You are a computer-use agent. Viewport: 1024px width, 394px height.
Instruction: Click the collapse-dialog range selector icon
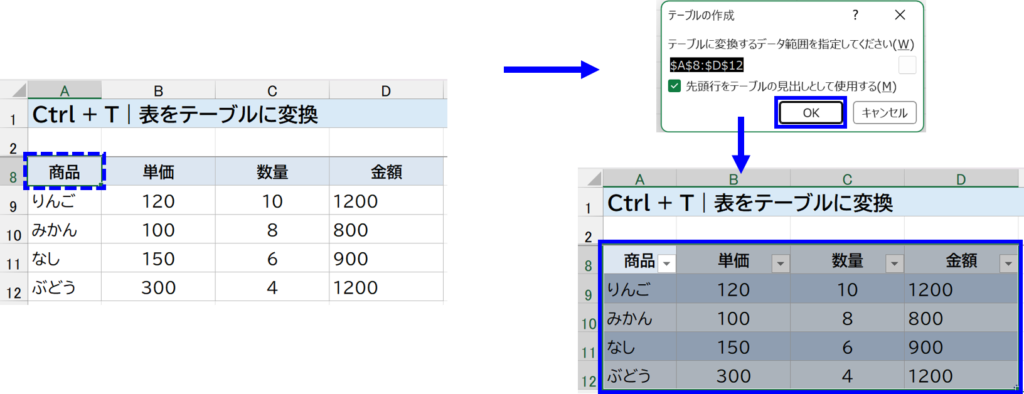click(x=907, y=65)
